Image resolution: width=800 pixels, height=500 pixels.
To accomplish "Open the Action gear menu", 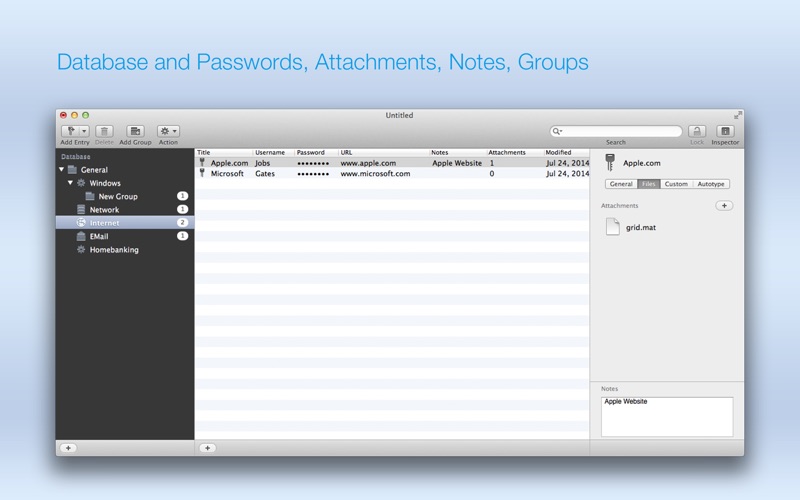I will (168, 131).
